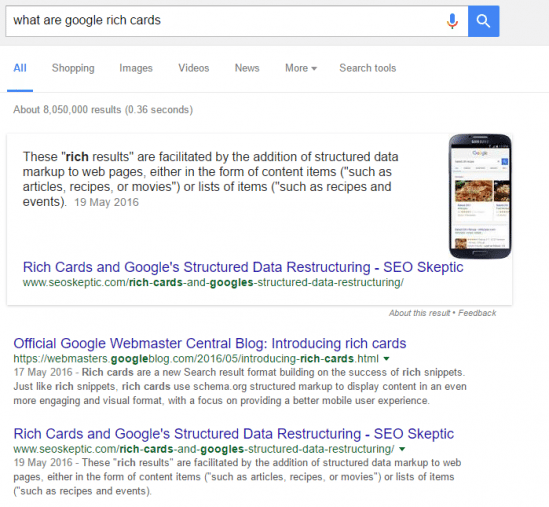Expand arrow next to lower seoskeptic.com URL

pyautogui.click(x=402, y=449)
